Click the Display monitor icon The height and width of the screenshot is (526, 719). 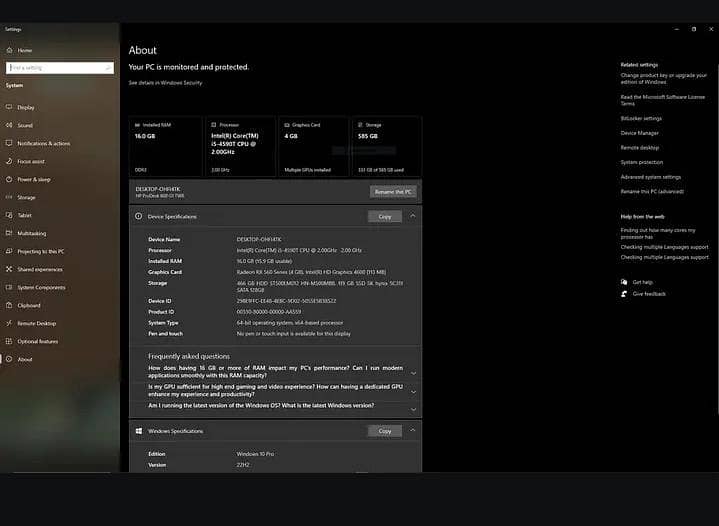click(x=9, y=107)
